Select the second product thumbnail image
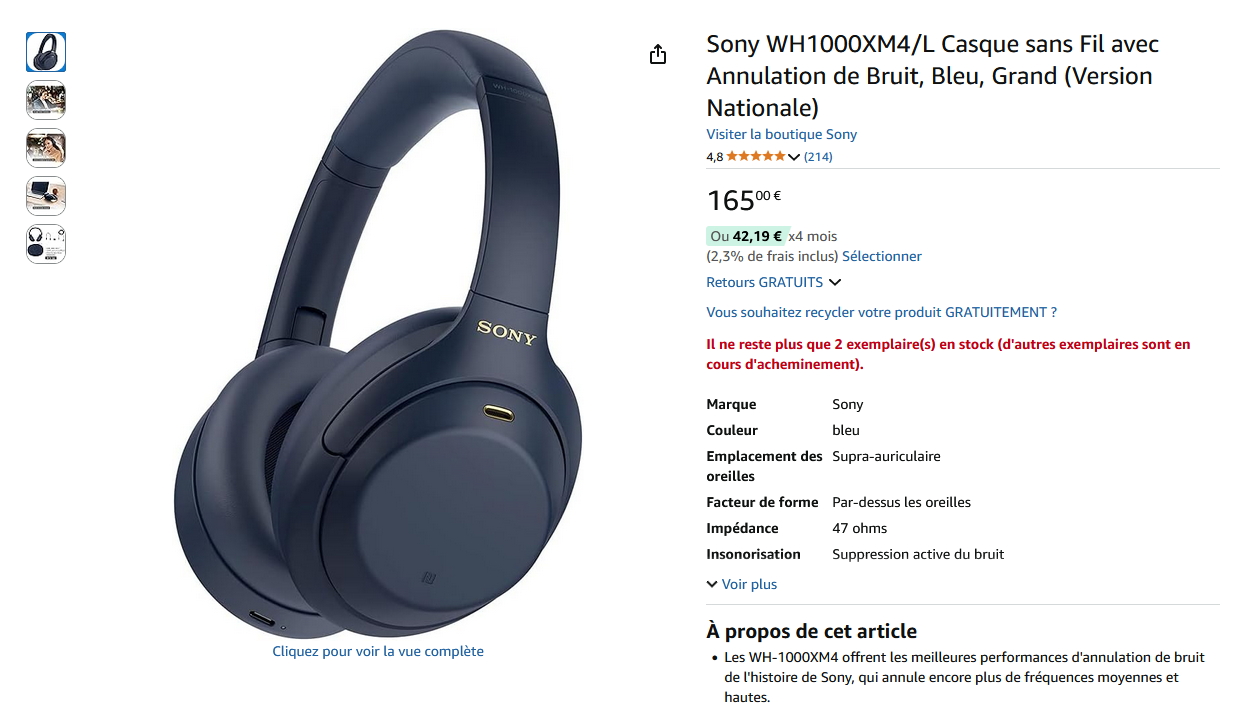 (x=46, y=100)
